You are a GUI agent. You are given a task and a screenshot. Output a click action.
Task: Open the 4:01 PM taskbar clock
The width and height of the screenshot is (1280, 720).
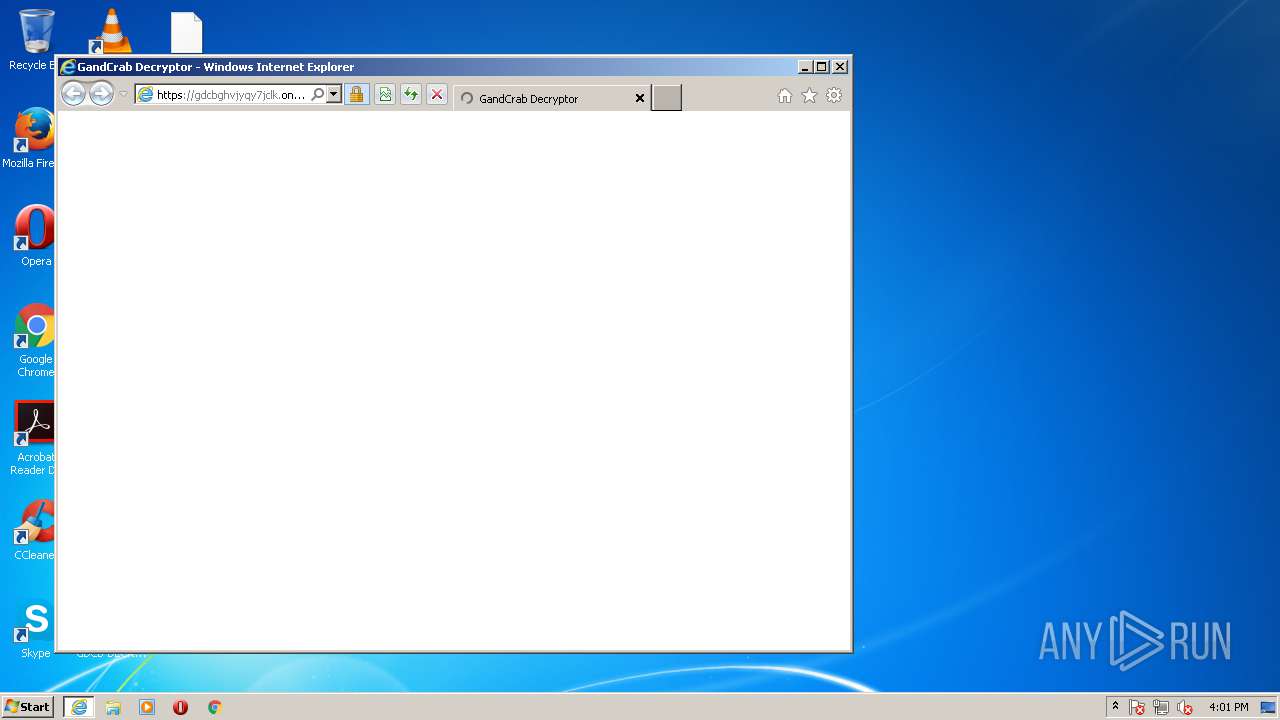pyautogui.click(x=1228, y=707)
